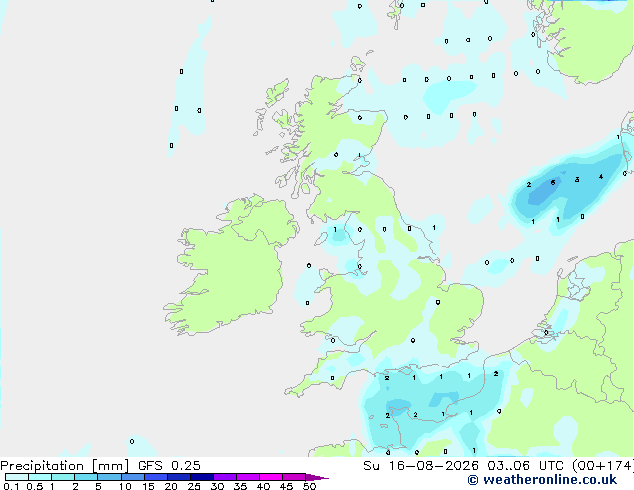Click the '40' legend scale label
Screen dimensions: 634x490
(x=263, y=486)
